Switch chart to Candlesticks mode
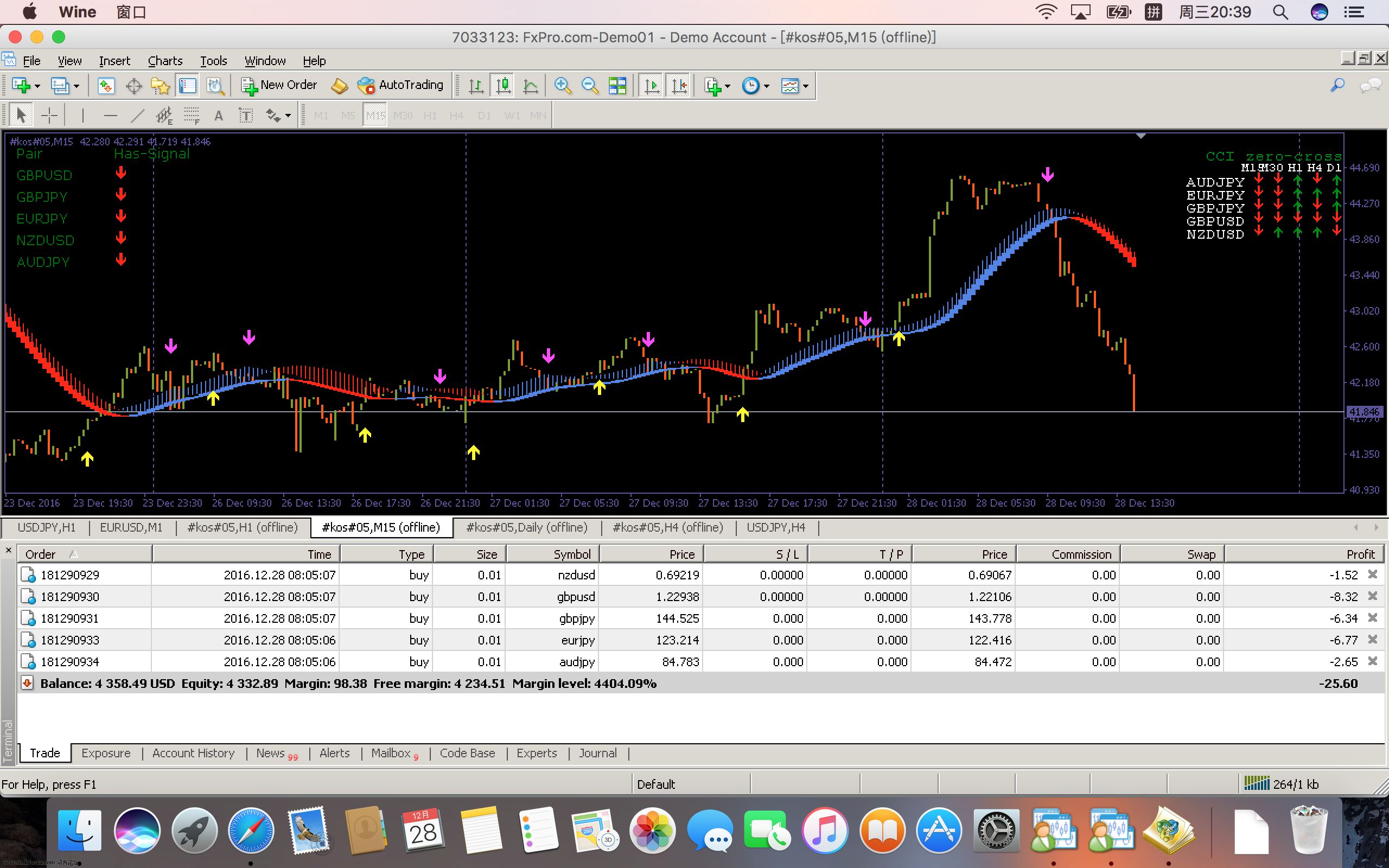 point(503,86)
